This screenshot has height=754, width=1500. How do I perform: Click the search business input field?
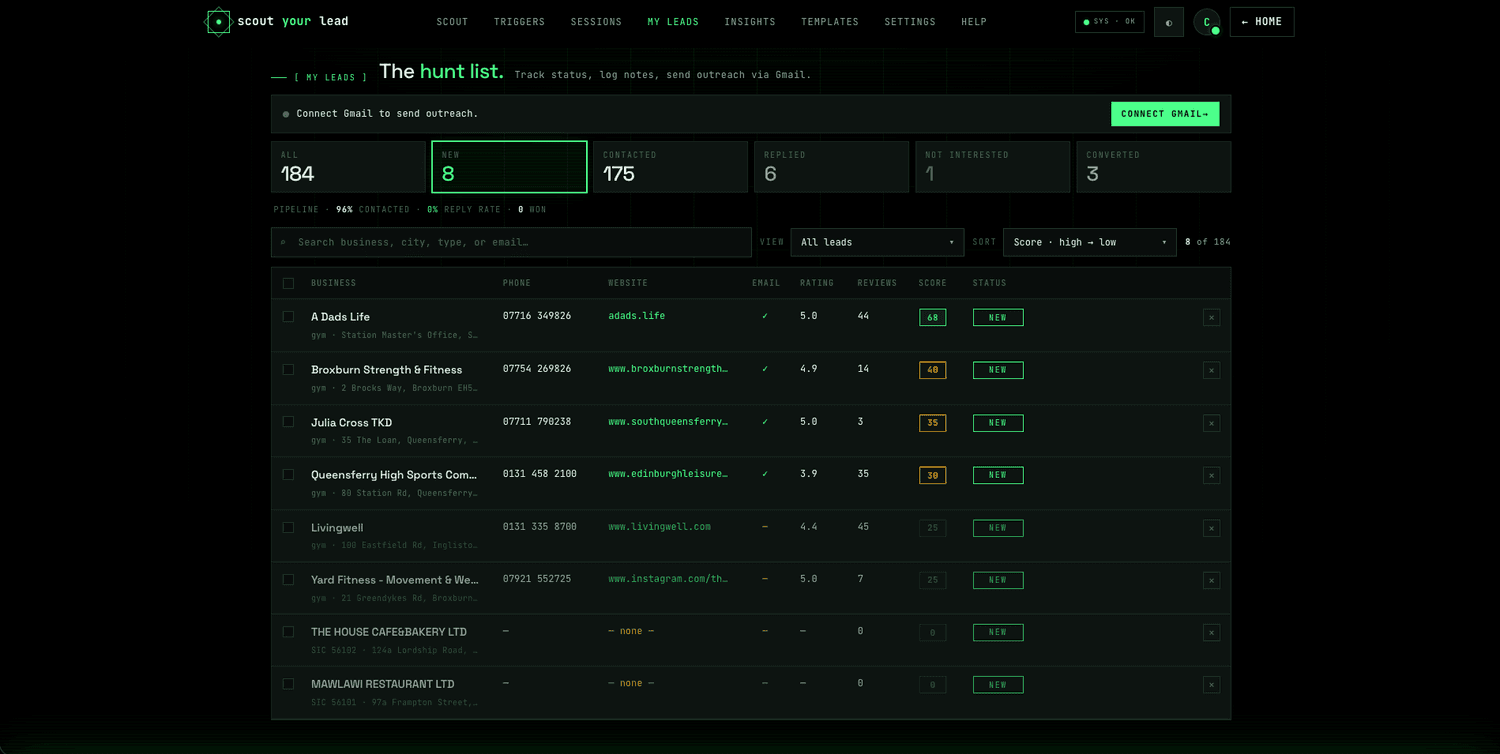[511, 242]
